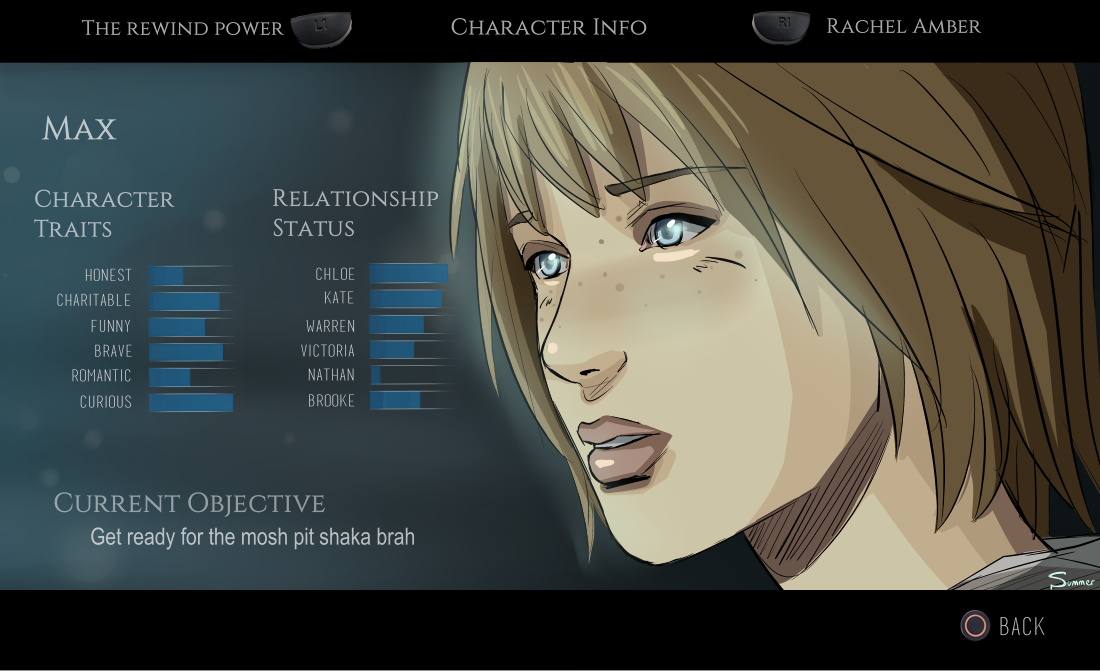
Task: Switch to the Rachel Amber page
Action: (903, 26)
